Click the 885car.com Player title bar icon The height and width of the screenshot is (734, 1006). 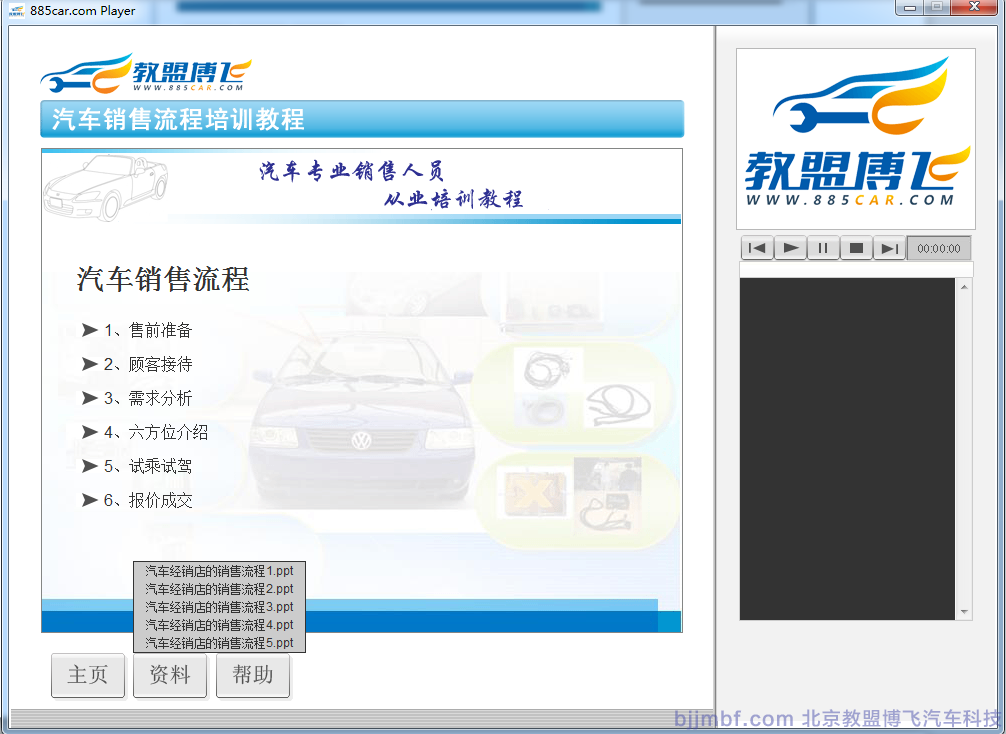17,10
